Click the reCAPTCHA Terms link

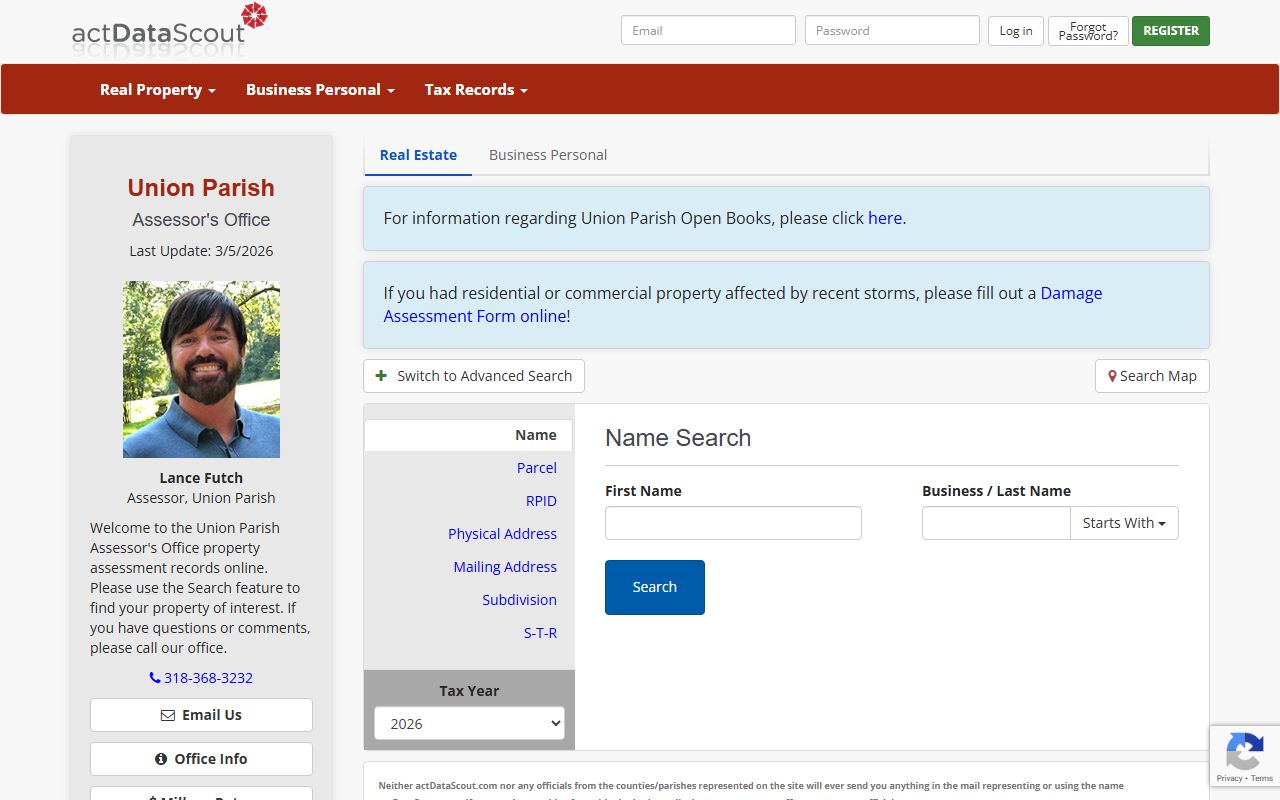click(x=1262, y=778)
